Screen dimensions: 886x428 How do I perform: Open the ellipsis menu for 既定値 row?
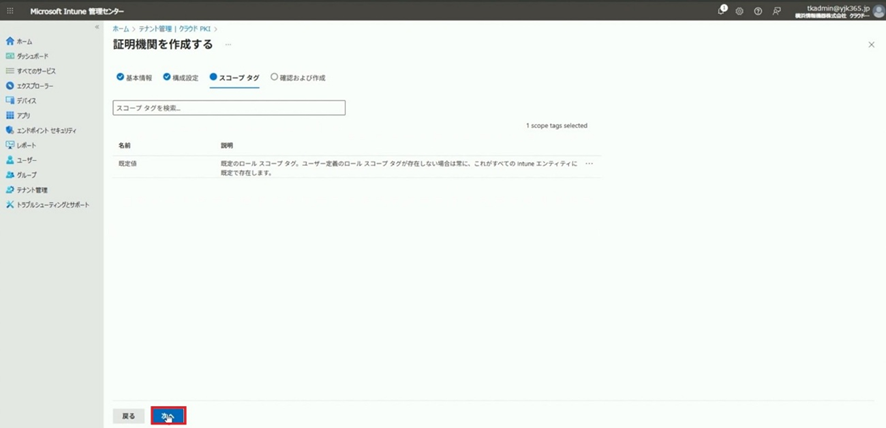click(x=589, y=163)
